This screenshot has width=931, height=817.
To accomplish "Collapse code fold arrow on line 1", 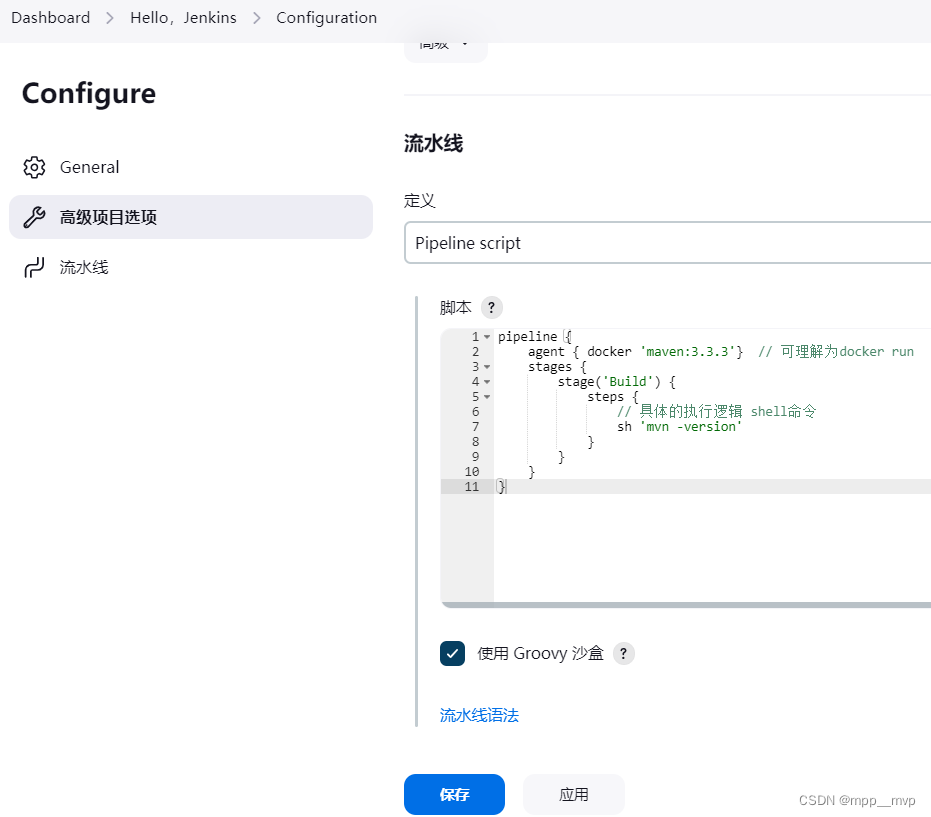I will (487, 337).
